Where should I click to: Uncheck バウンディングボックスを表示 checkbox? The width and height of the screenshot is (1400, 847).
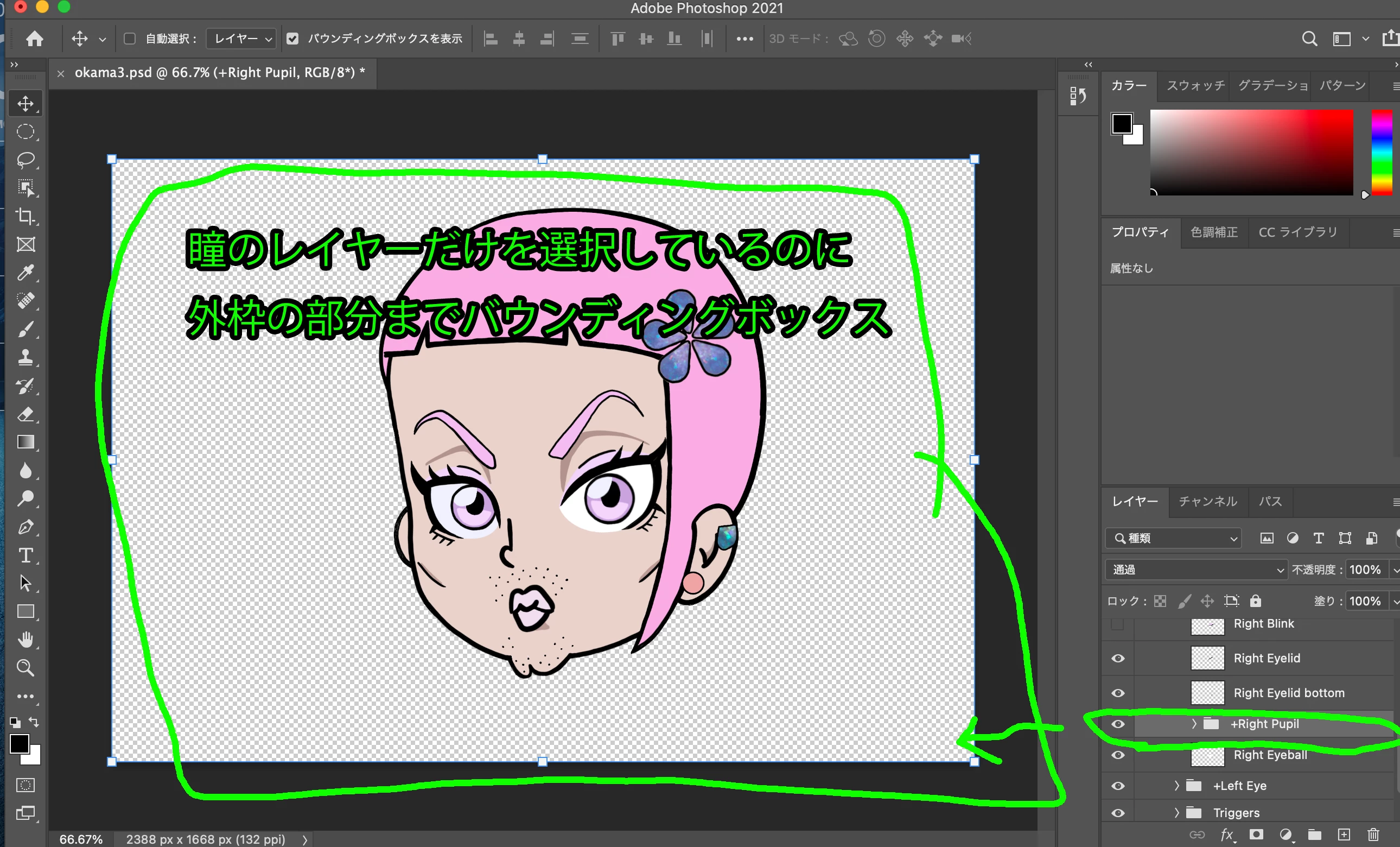tap(292, 39)
